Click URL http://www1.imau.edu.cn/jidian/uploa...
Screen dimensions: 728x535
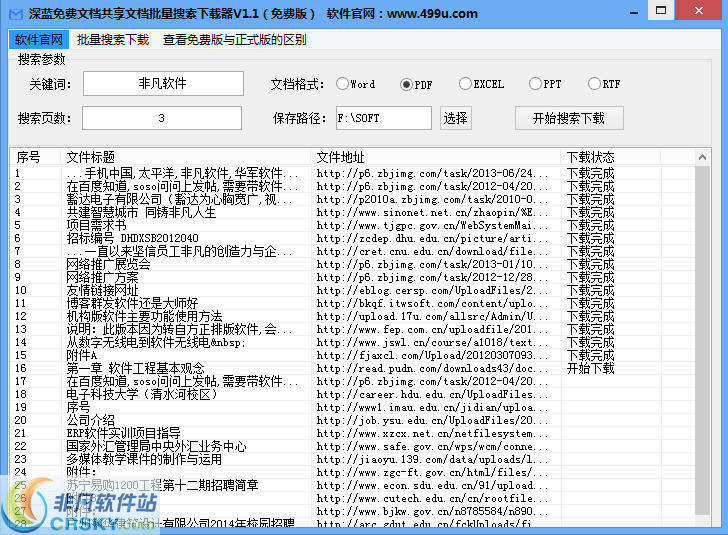[432, 408]
